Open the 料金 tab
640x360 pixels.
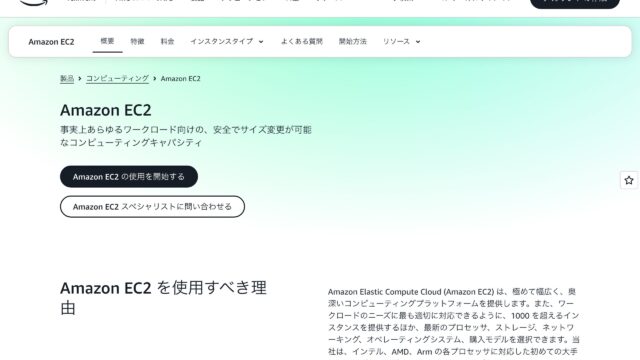(x=167, y=41)
